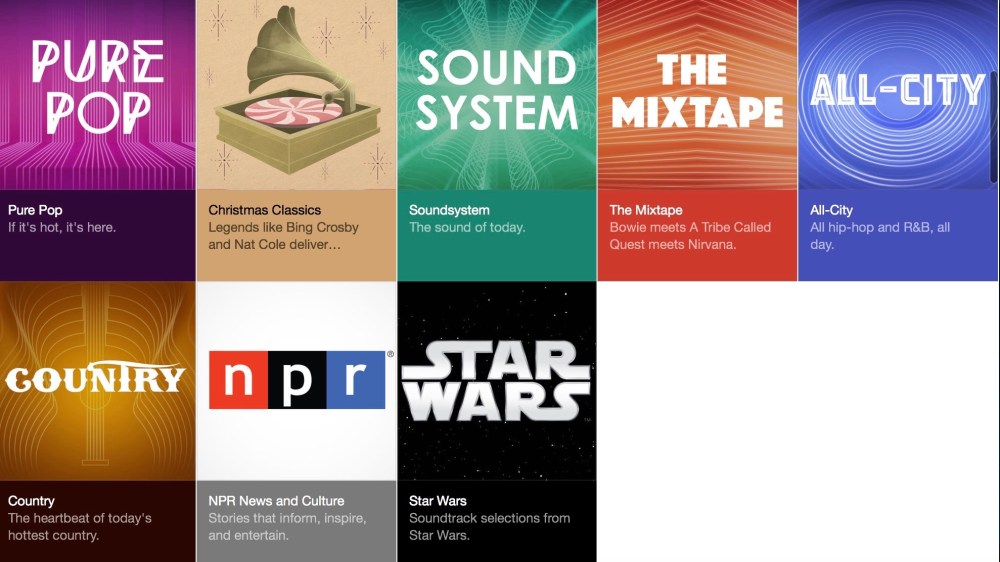Image resolution: width=1000 pixels, height=562 pixels.
Task: Open the 'NPR News and Culture' title
Action: [276, 501]
